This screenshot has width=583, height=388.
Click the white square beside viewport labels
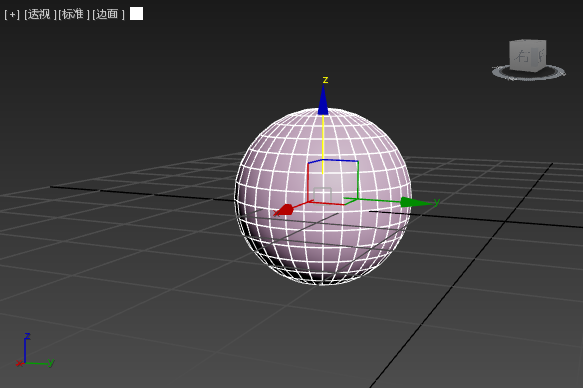pos(136,14)
